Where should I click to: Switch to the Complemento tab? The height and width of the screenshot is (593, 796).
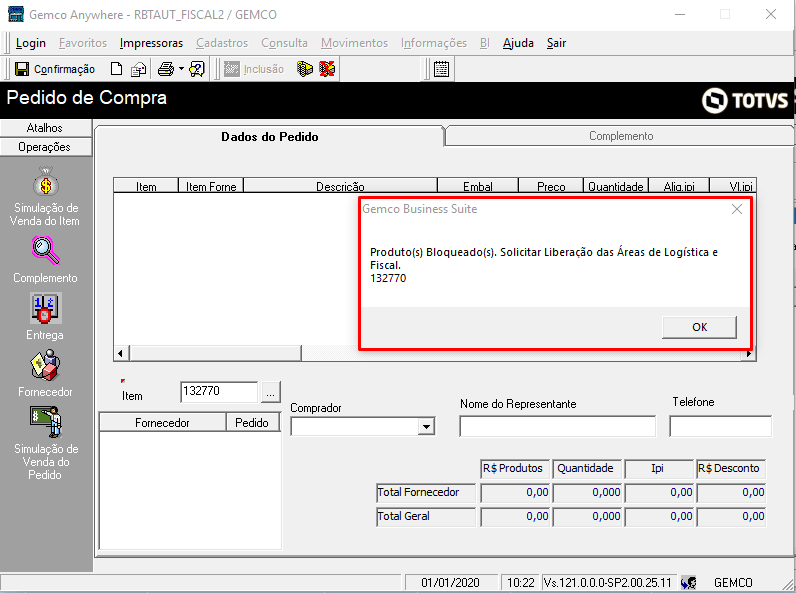(x=620, y=136)
